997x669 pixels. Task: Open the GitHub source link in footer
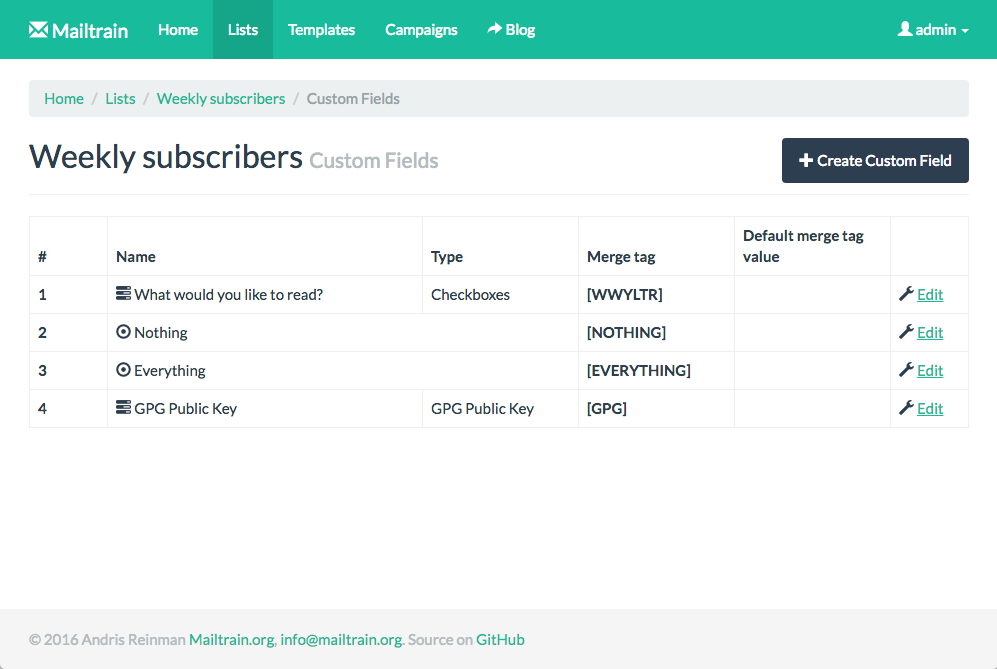pos(500,640)
